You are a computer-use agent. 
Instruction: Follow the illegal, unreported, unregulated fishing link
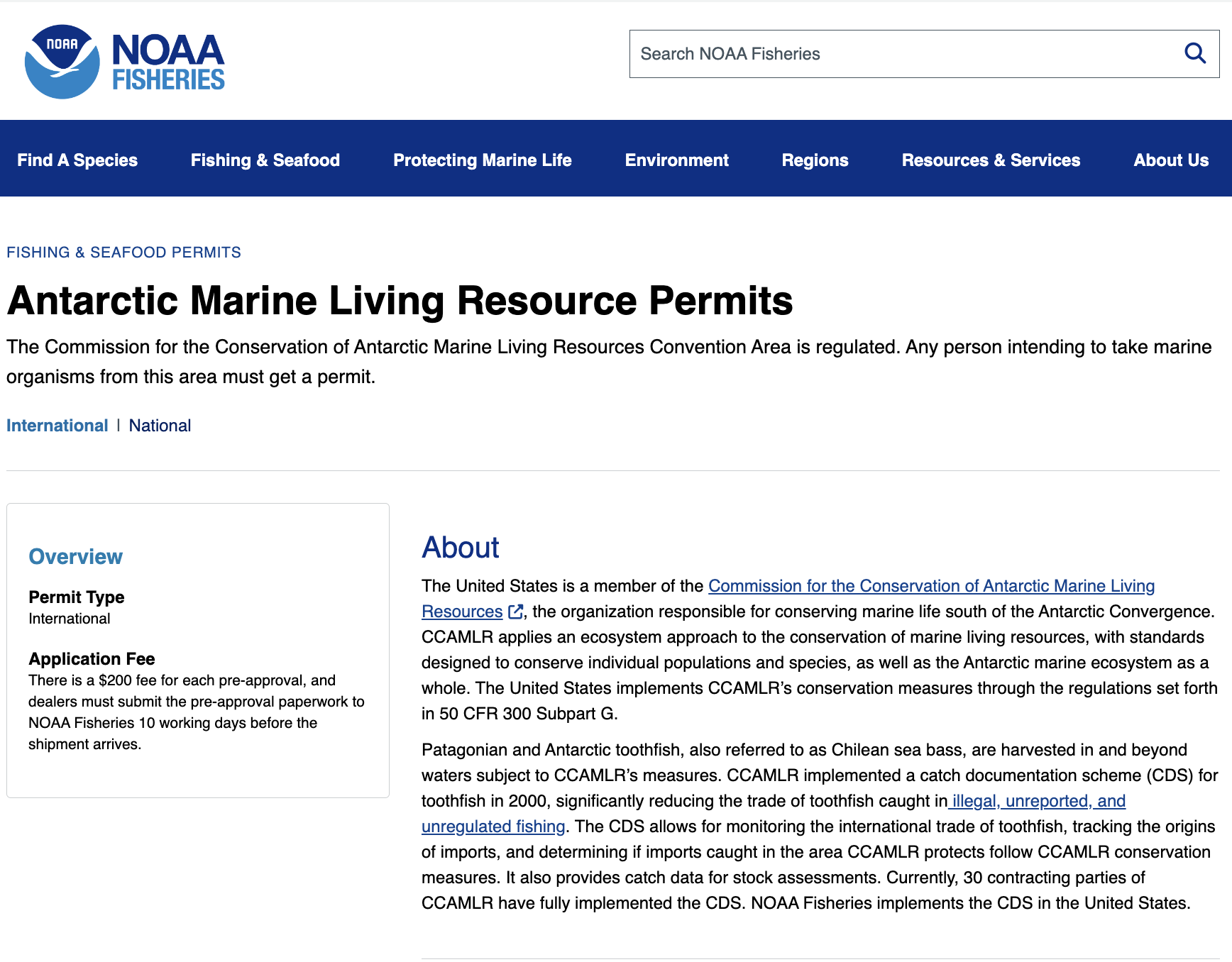(x=1038, y=801)
